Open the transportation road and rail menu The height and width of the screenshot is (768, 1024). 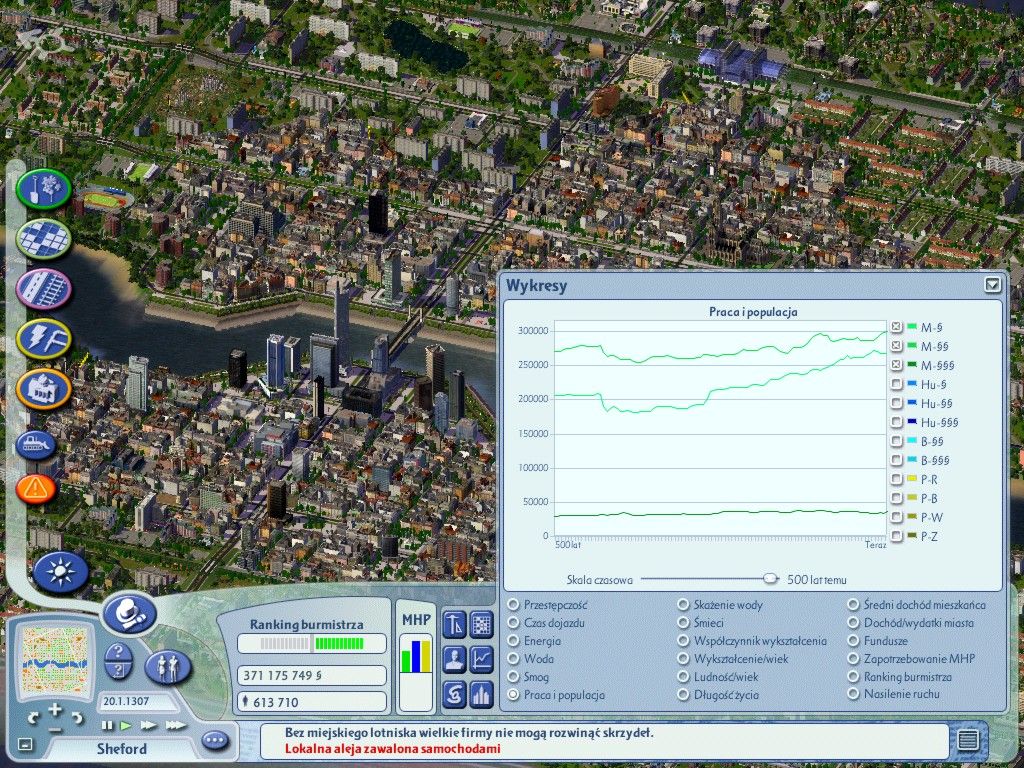[x=44, y=289]
